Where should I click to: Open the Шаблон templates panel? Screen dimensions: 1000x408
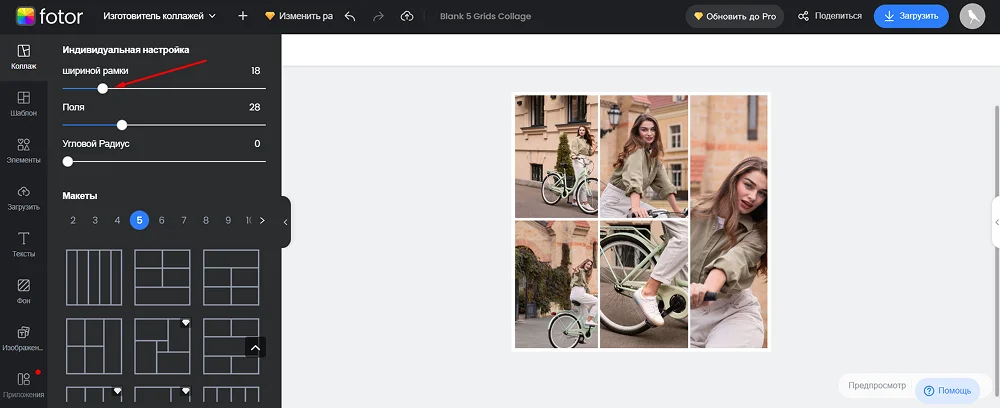[23, 104]
